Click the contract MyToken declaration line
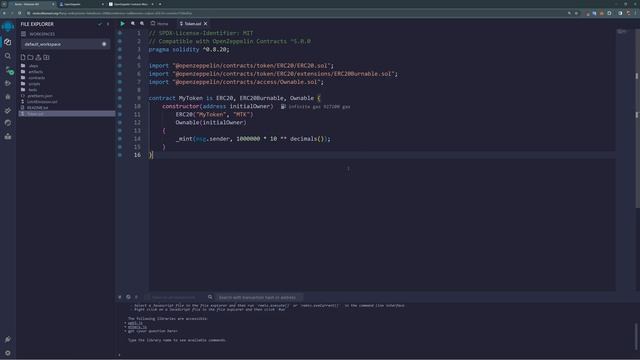The width and height of the screenshot is (640, 360). (235, 98)
